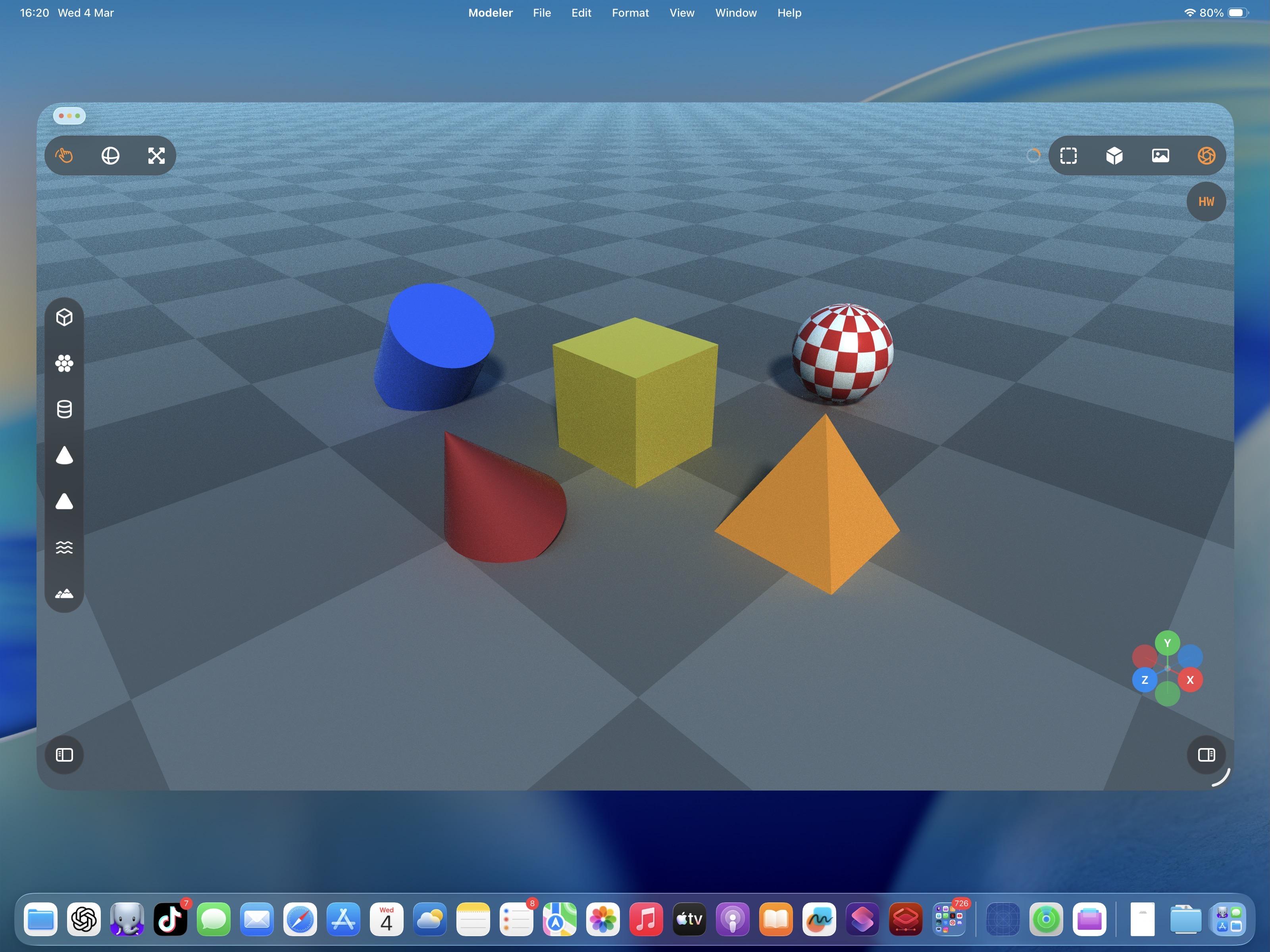Screen dimensions: 1270x952
Task: Select the clustered spheres tool icon
Action: [64, 363]
